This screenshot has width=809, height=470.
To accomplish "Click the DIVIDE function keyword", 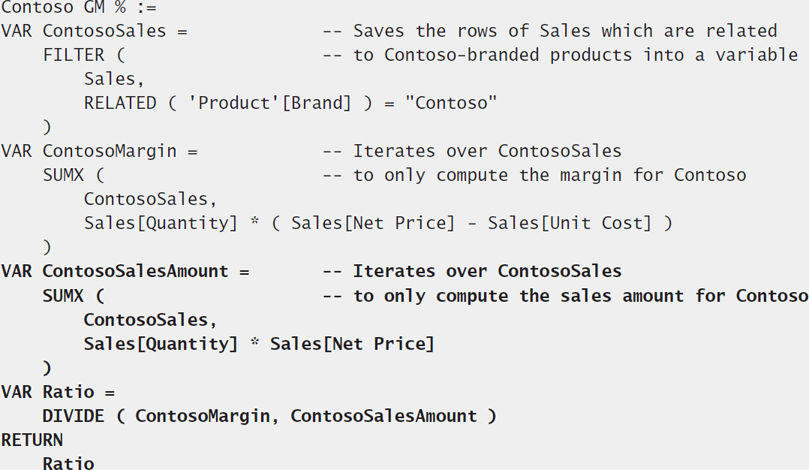I will click(73, 416).
